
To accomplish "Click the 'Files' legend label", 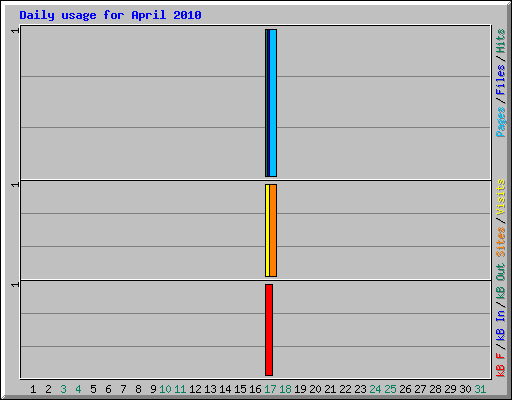I will (x=501, y=79).
